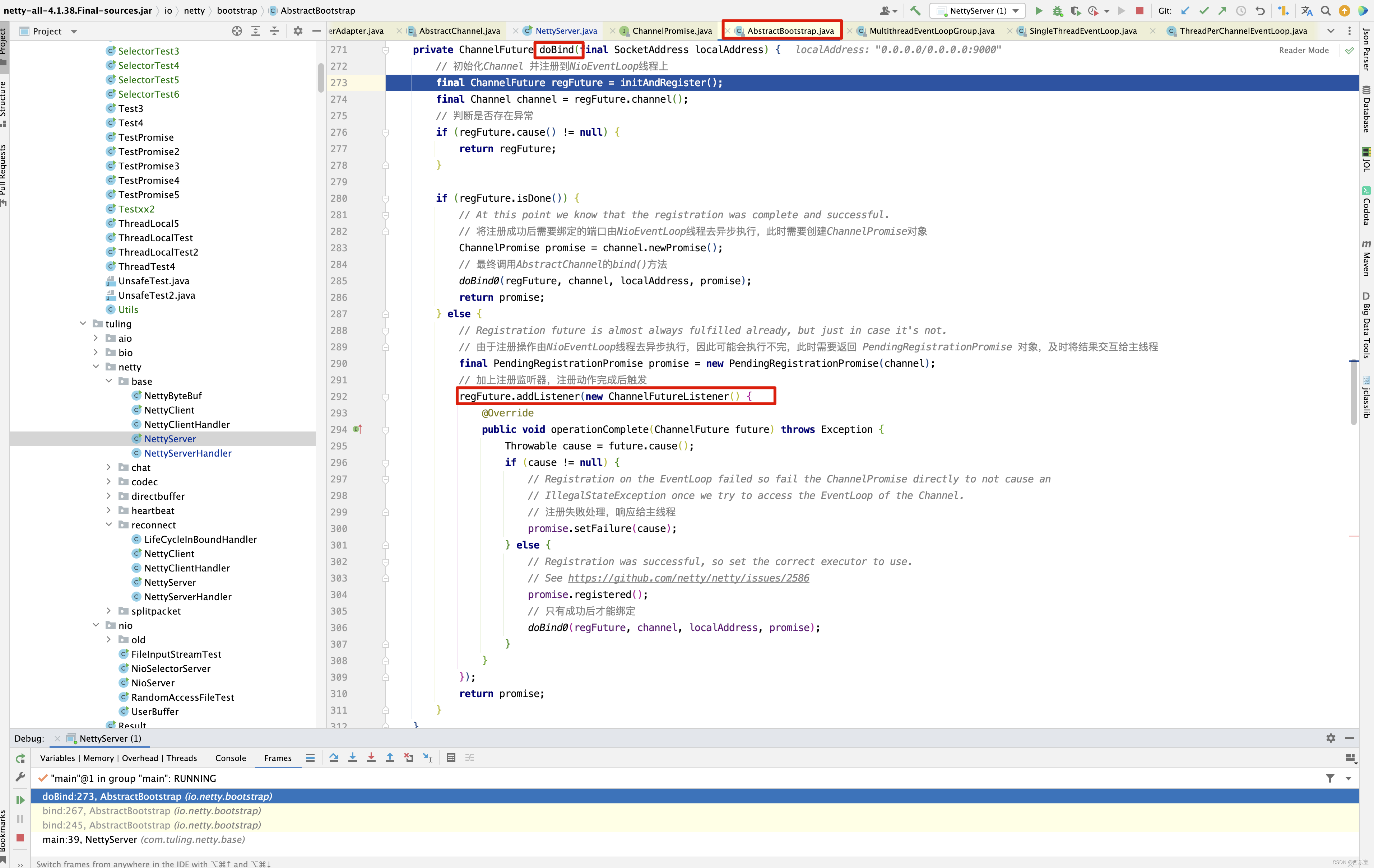Open the github netty issues 2586 link
Image resolution: width=1374 pixels, height=868 pixels.
(688, 578)
